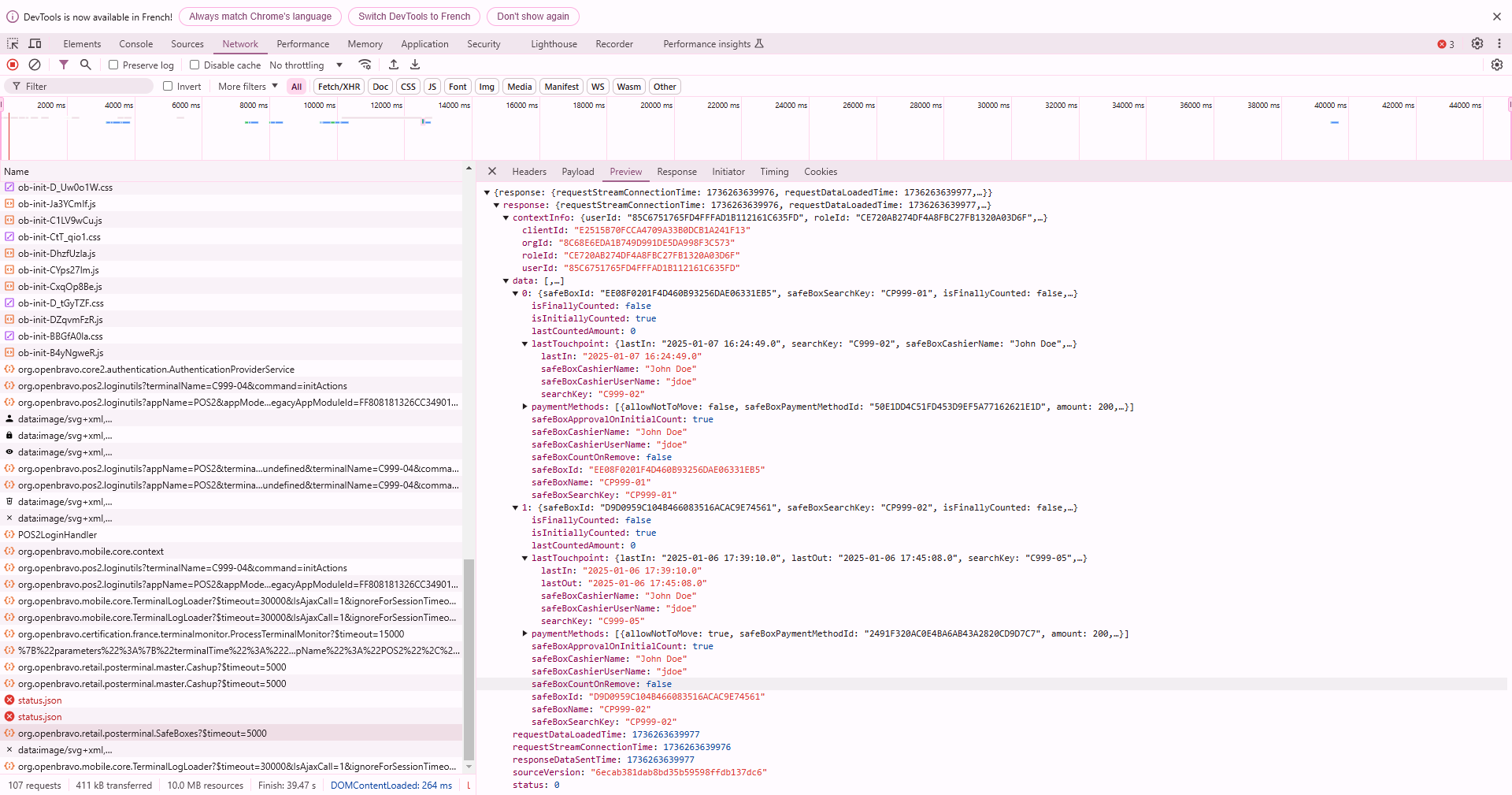
Task: Click the stop recording network log icon
Action: point(13,65)
